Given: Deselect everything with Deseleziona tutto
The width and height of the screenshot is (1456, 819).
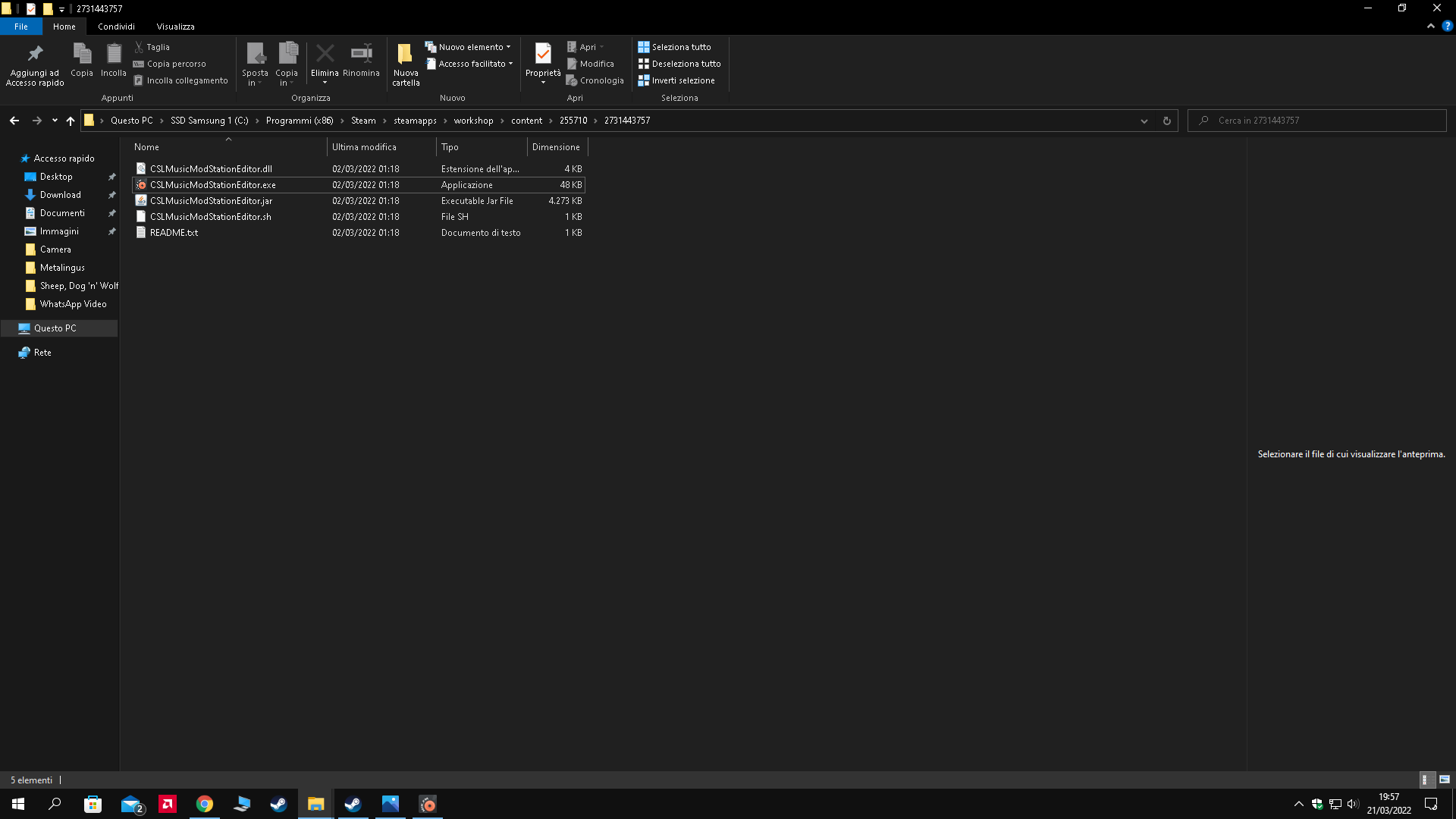Looking at the screenshot, I should click(x=679, y=64).
